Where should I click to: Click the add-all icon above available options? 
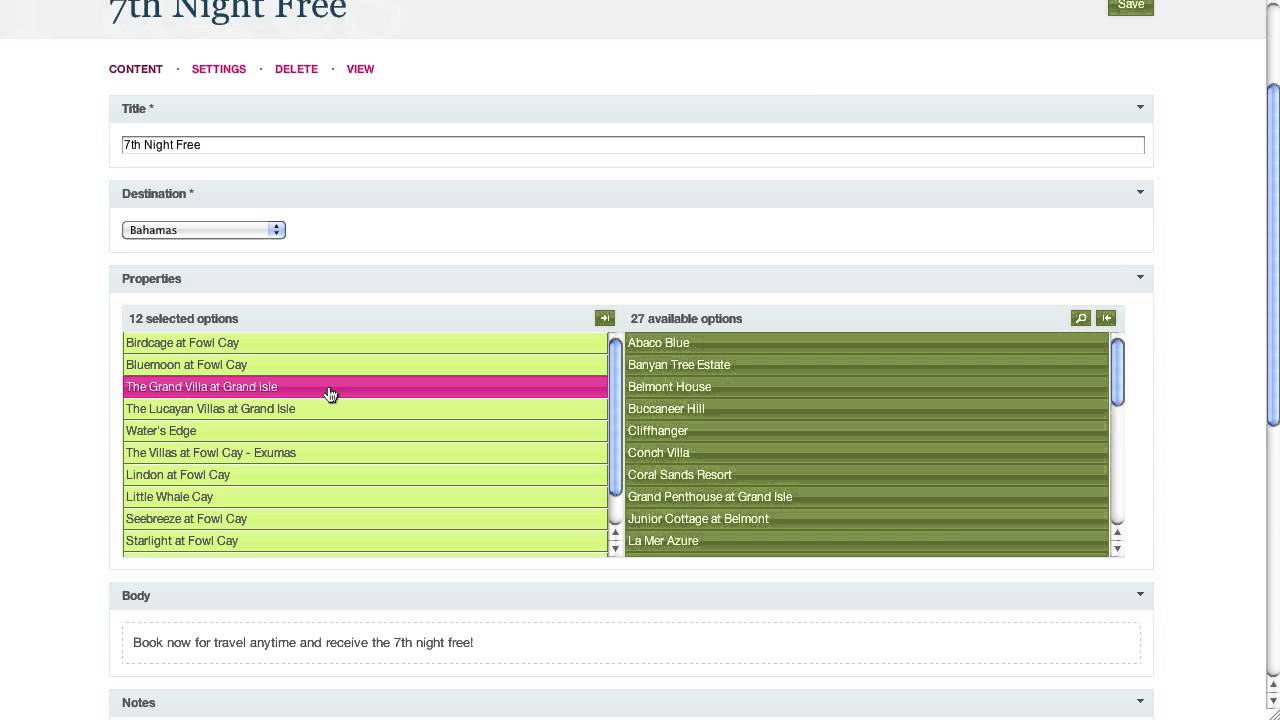pos(1106,318)
